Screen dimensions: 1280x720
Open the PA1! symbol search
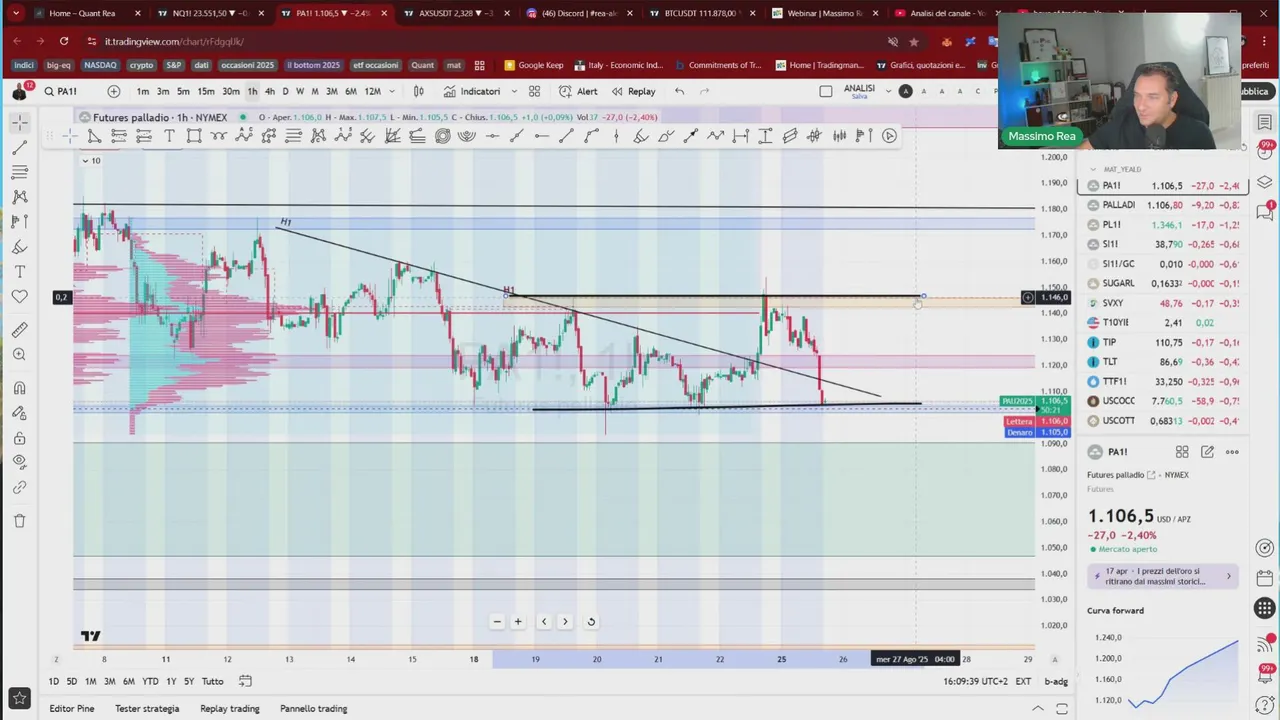click(62, 91)
